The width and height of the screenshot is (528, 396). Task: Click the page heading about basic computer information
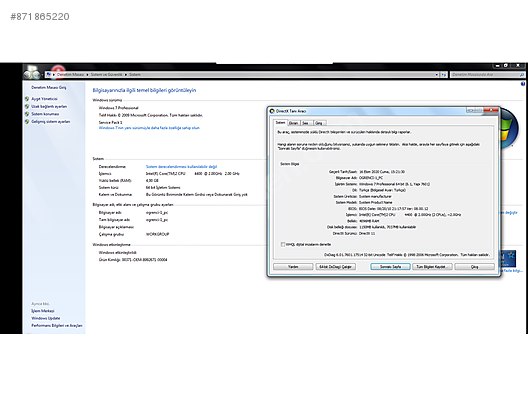(144, 90)
